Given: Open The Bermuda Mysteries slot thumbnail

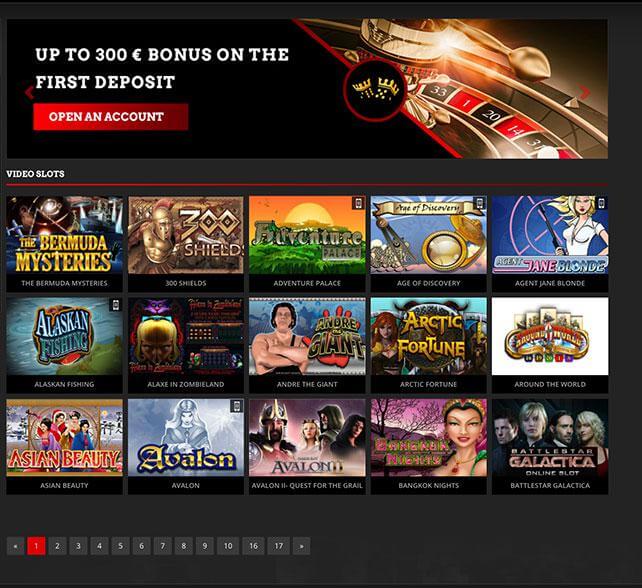Looking at the screenshot, I should click(x=64, y=235).
